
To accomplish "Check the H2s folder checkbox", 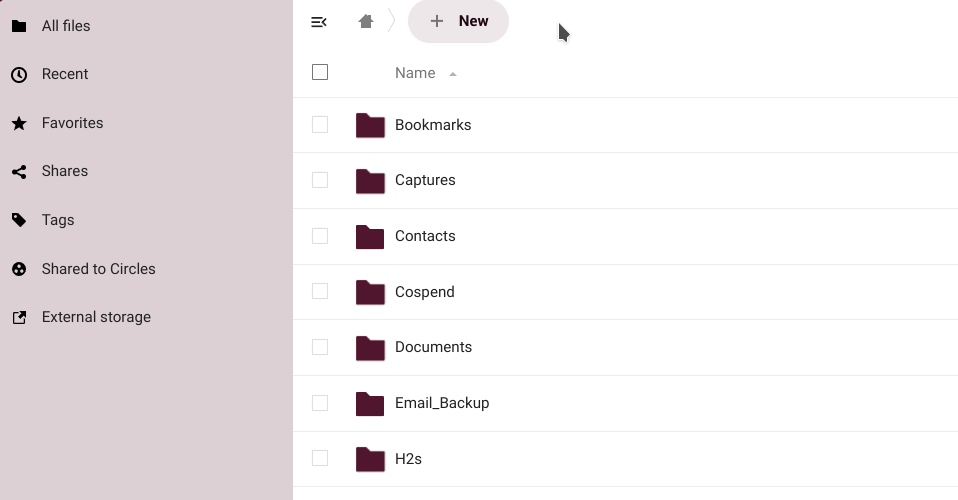I will (x=320, y=458).
